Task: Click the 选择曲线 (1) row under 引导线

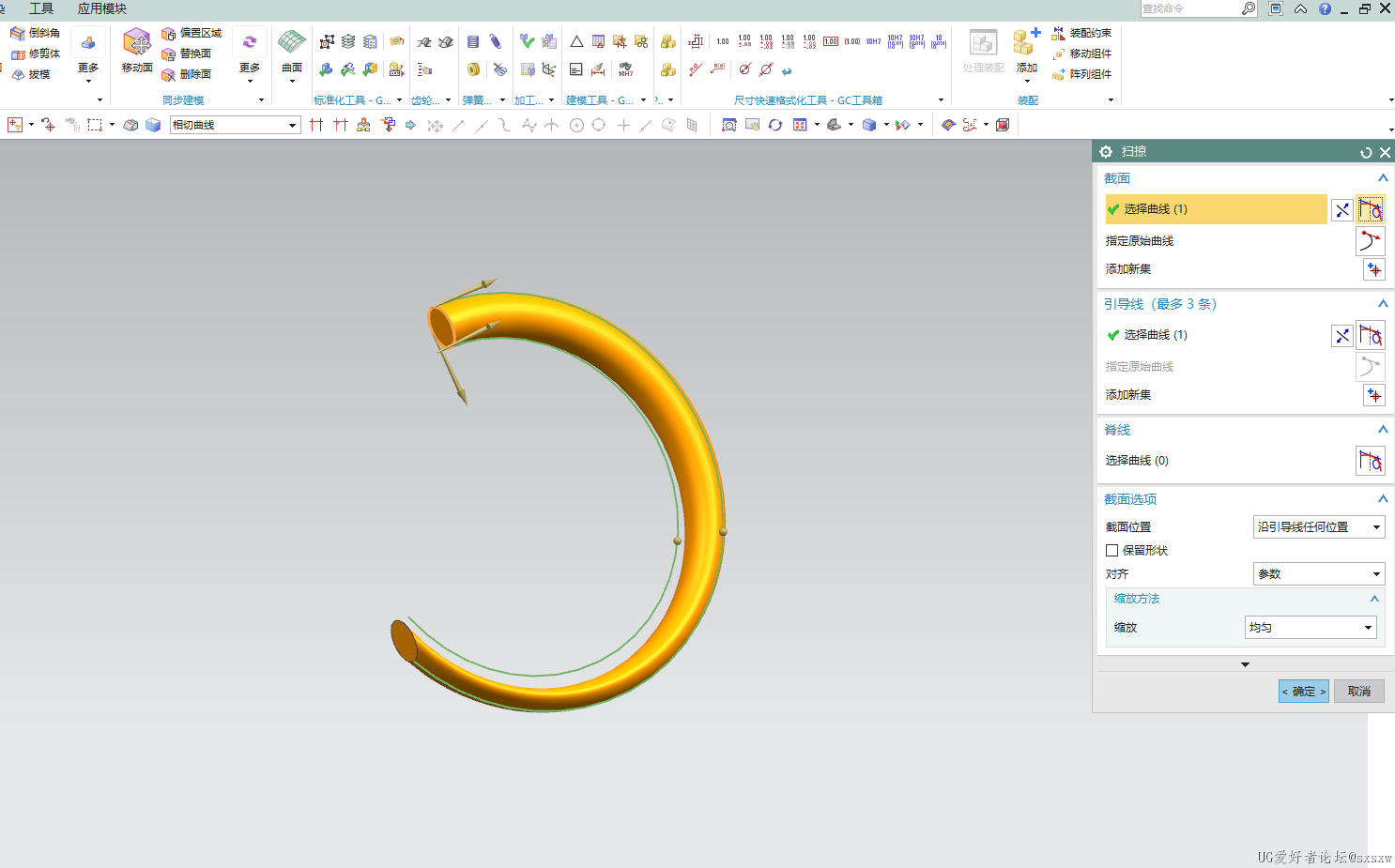Action: click(1217, 335)
